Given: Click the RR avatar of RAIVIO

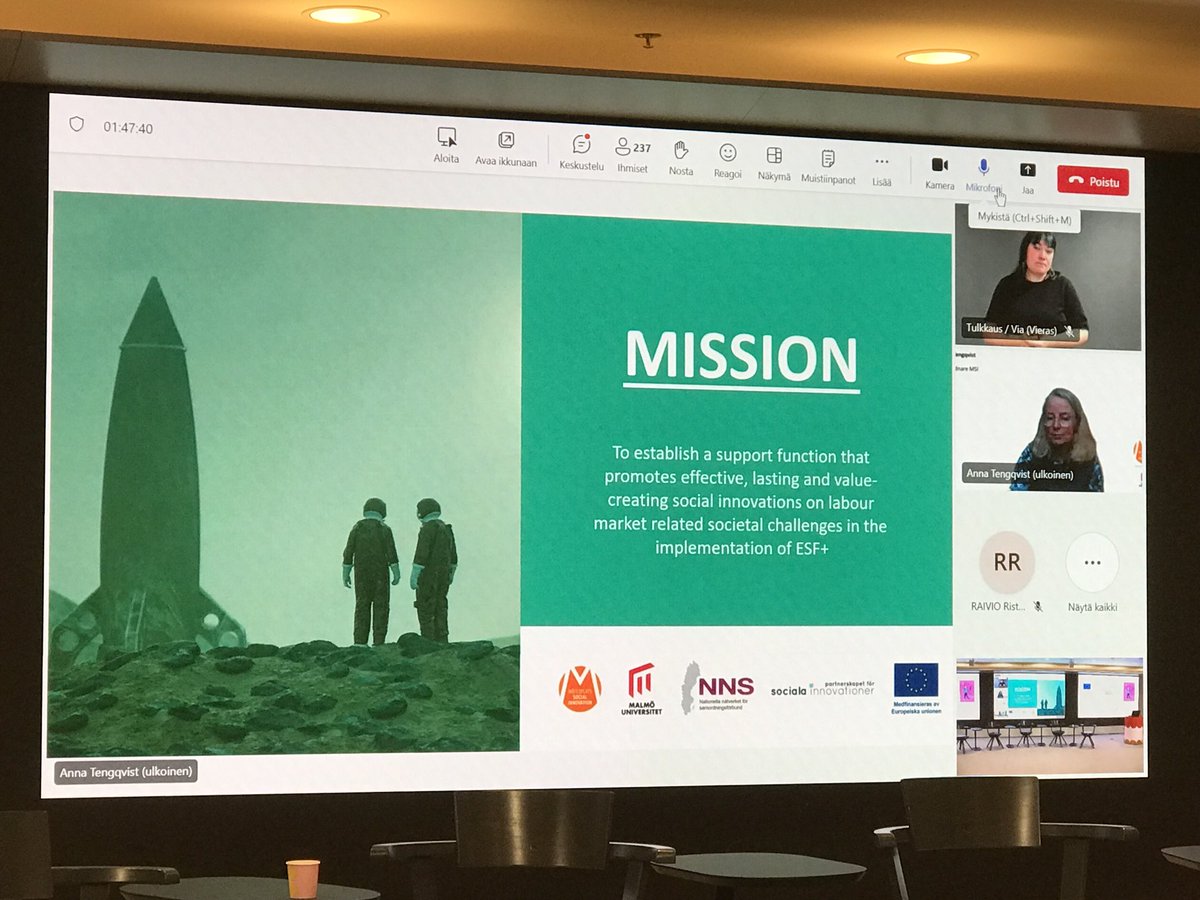Looking at the screenshot, I should pyautogui.click(x=1006, y=562).
